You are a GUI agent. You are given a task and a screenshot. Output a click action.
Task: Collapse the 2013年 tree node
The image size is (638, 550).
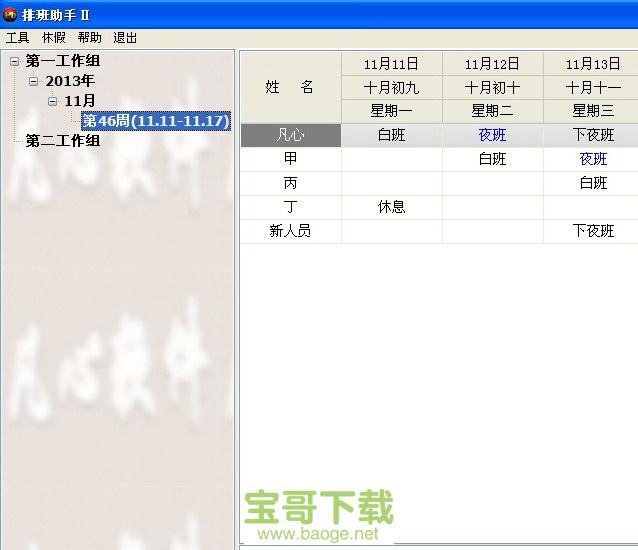click(33, 81)
